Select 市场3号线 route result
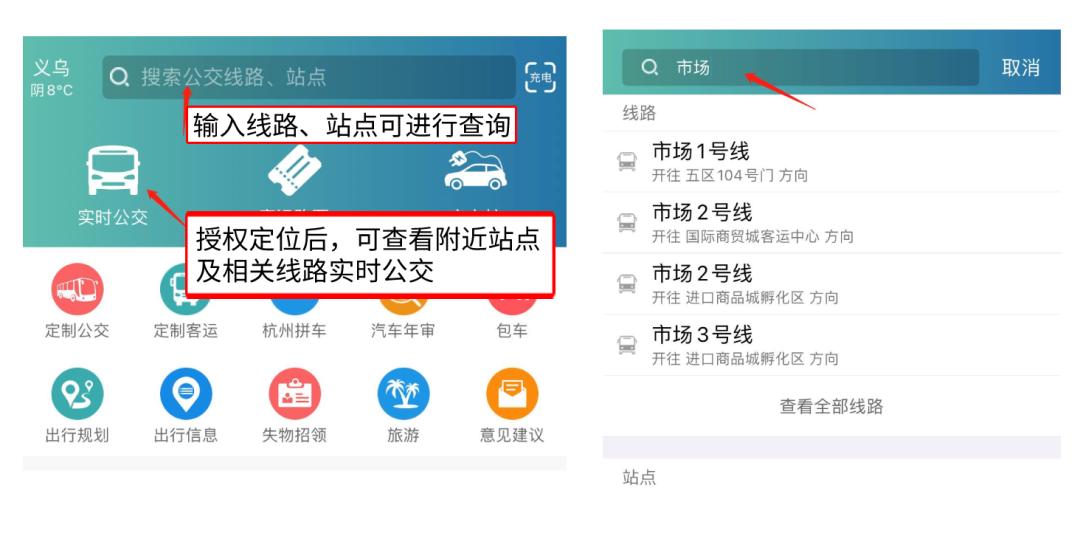The width and height of the screenshot is (1080, 536). pyautogui.click(x=831, y=345)
